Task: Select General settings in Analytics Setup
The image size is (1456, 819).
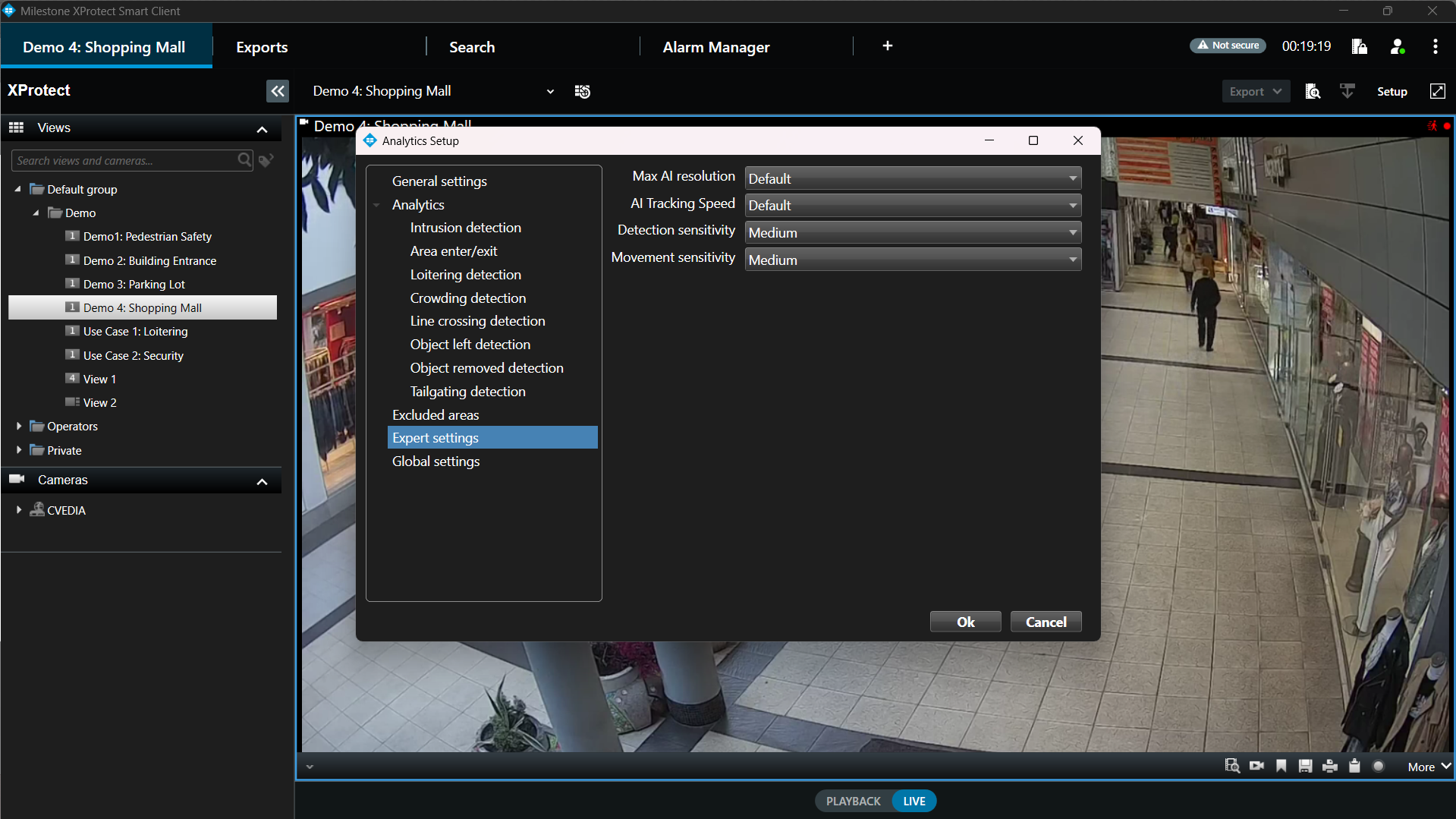Action: [439, 181]
